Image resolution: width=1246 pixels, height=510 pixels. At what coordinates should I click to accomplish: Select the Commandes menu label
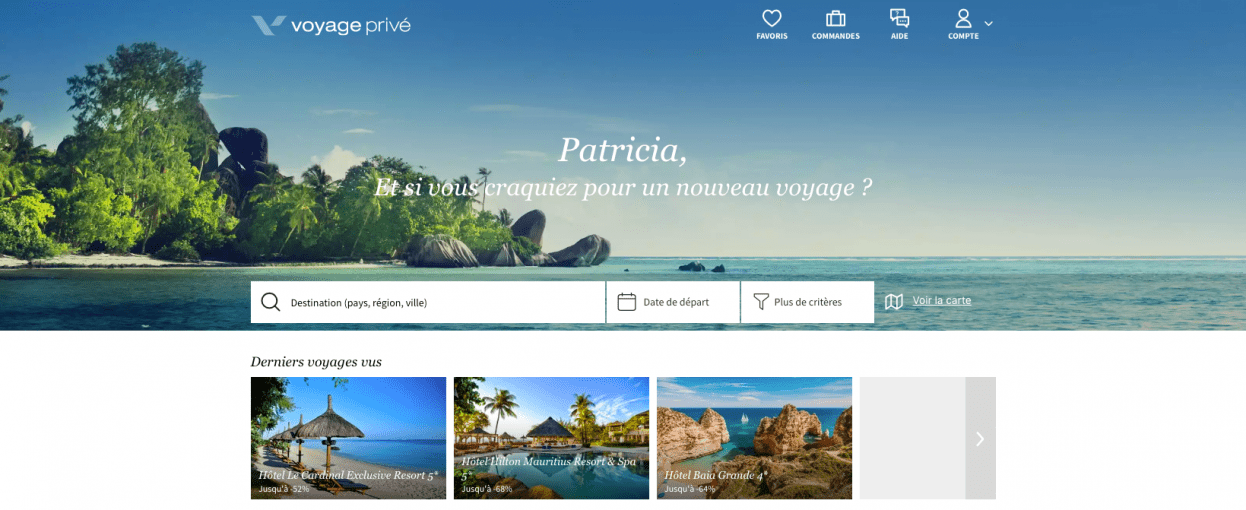point(835,36)
